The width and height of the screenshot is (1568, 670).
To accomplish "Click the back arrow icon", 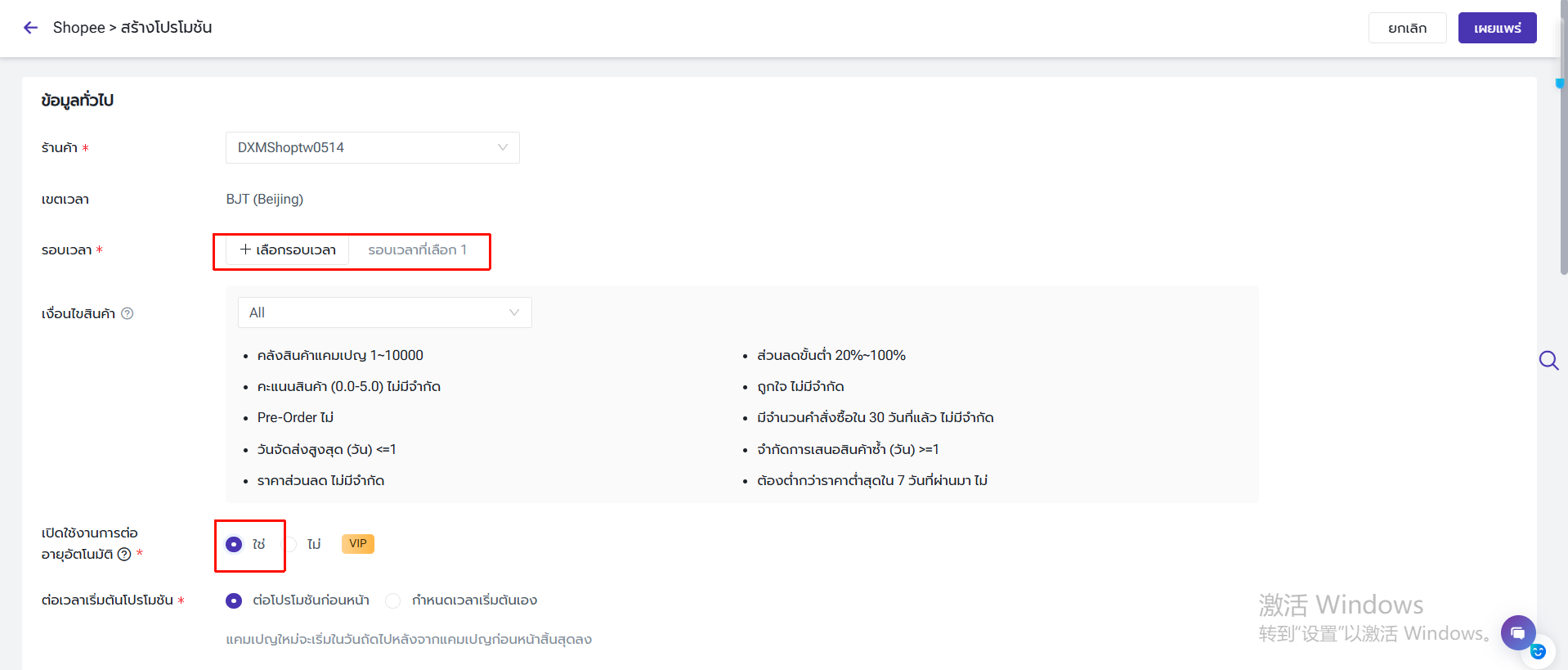I will (x=31, y=28).
